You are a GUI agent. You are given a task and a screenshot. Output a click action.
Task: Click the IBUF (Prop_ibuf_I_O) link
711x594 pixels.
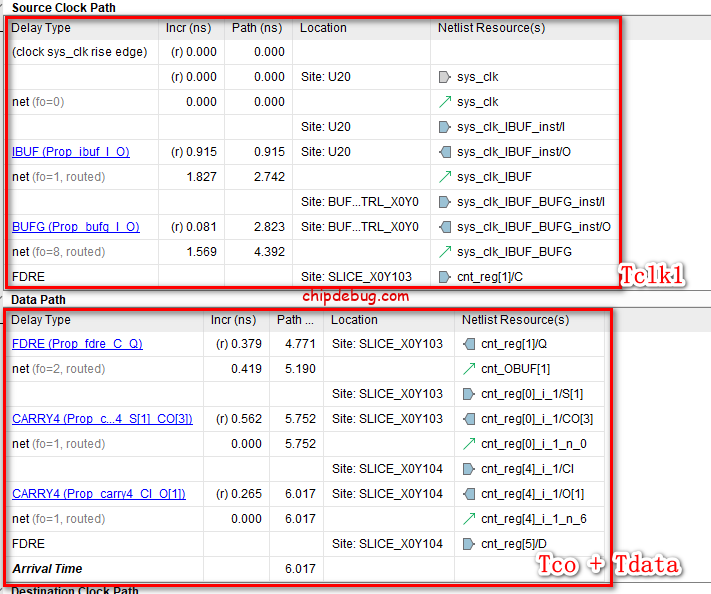point(70,152)
